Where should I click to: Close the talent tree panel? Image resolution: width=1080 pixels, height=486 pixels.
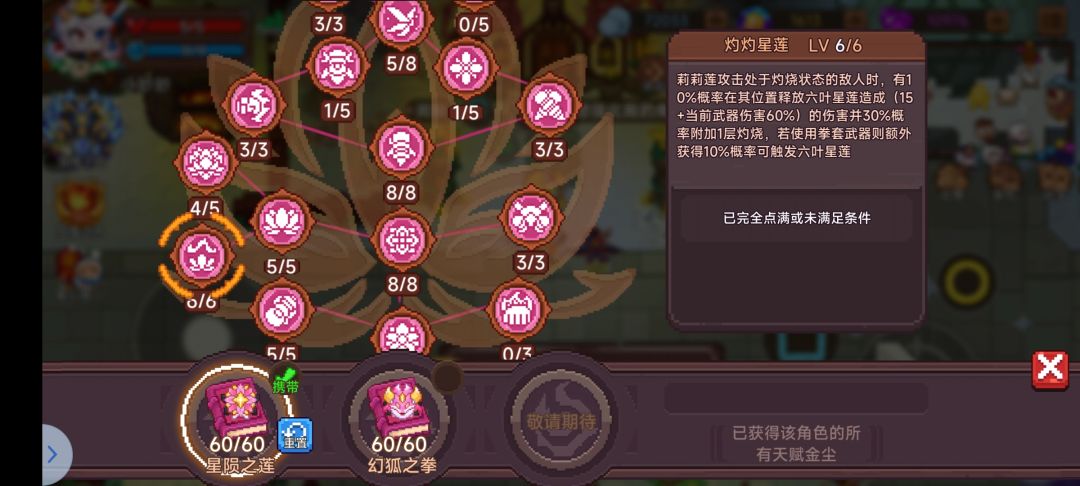pyautogui.click(x=1049, y=371)
